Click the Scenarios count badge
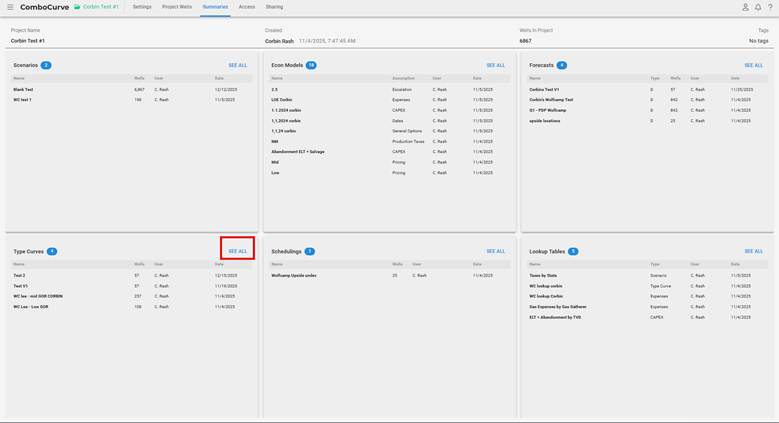Viewport: 779px width, 423px height. point(46,65)
